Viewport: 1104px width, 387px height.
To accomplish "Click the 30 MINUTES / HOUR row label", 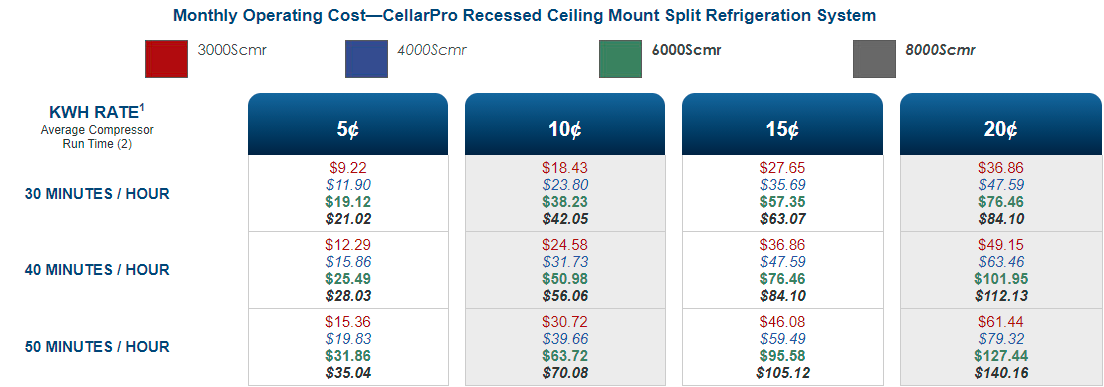I will coord(97,194).
